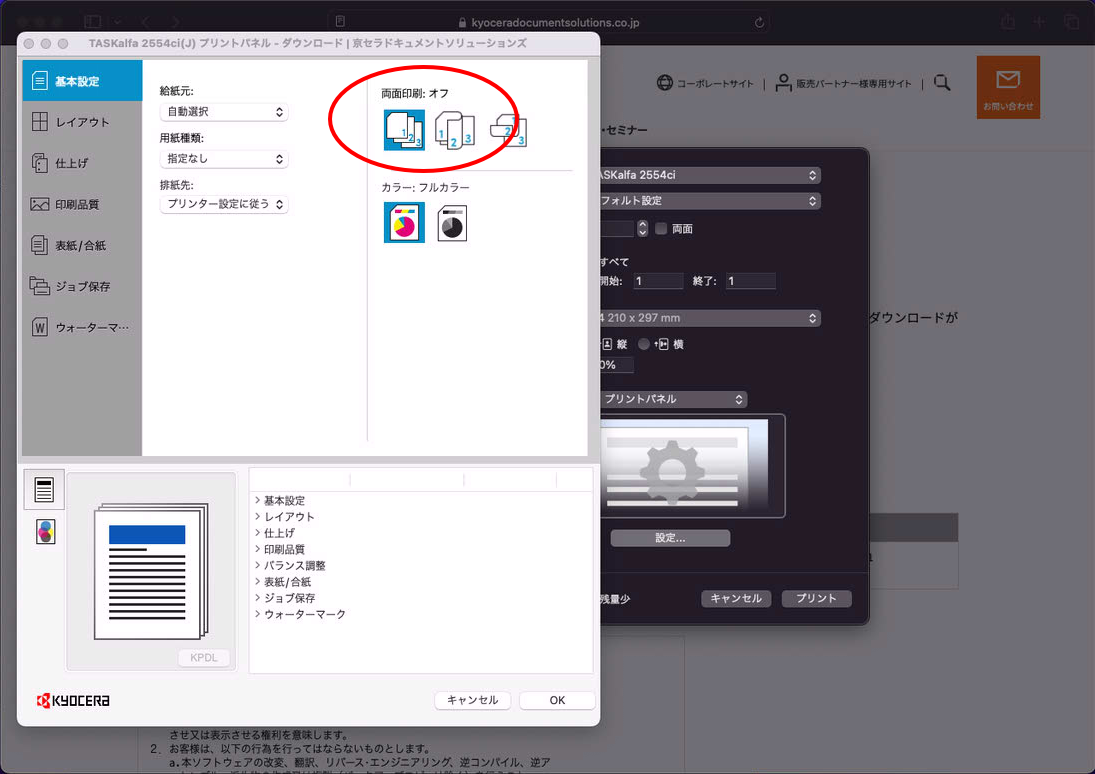Toggle the Safari sidebar icon
The height and width of the screenshot is (774, 1095).
coord(93,22)
